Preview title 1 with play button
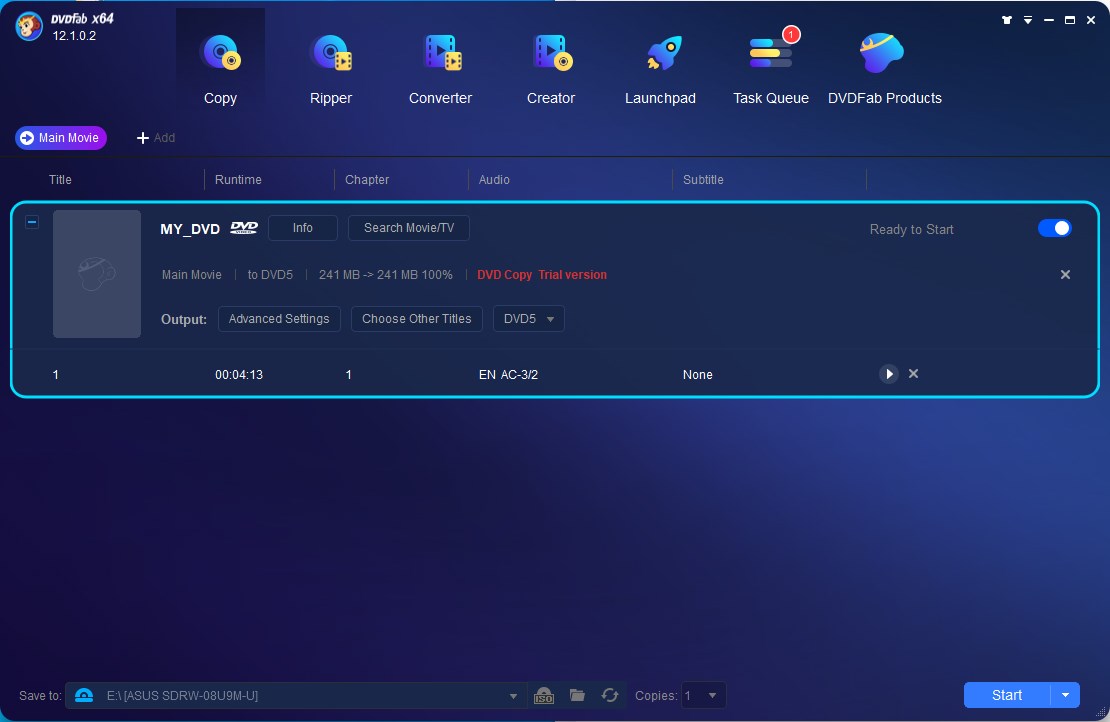The height and width of the screenshot is (722, 1110). (x=888, y=374)
